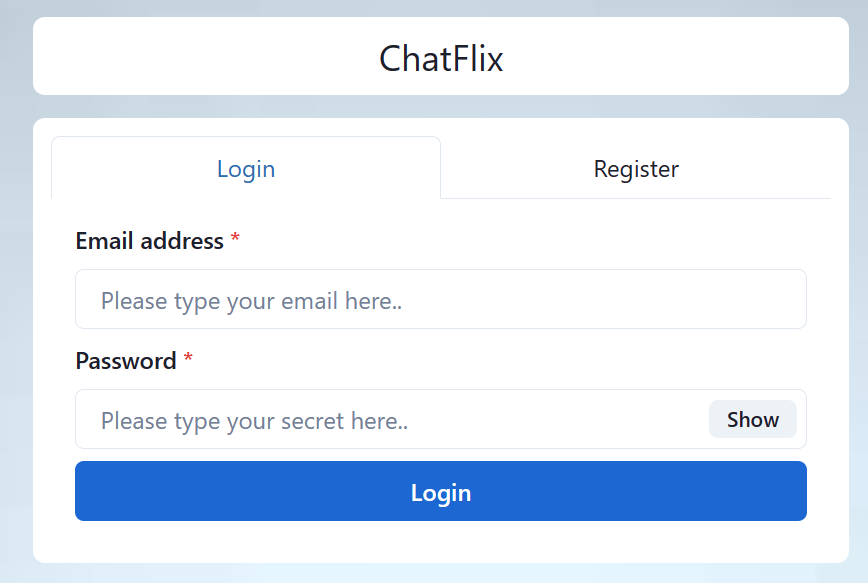Click the white form card area
The width and height of the screenshot is (868, 583).
point(441,545)
